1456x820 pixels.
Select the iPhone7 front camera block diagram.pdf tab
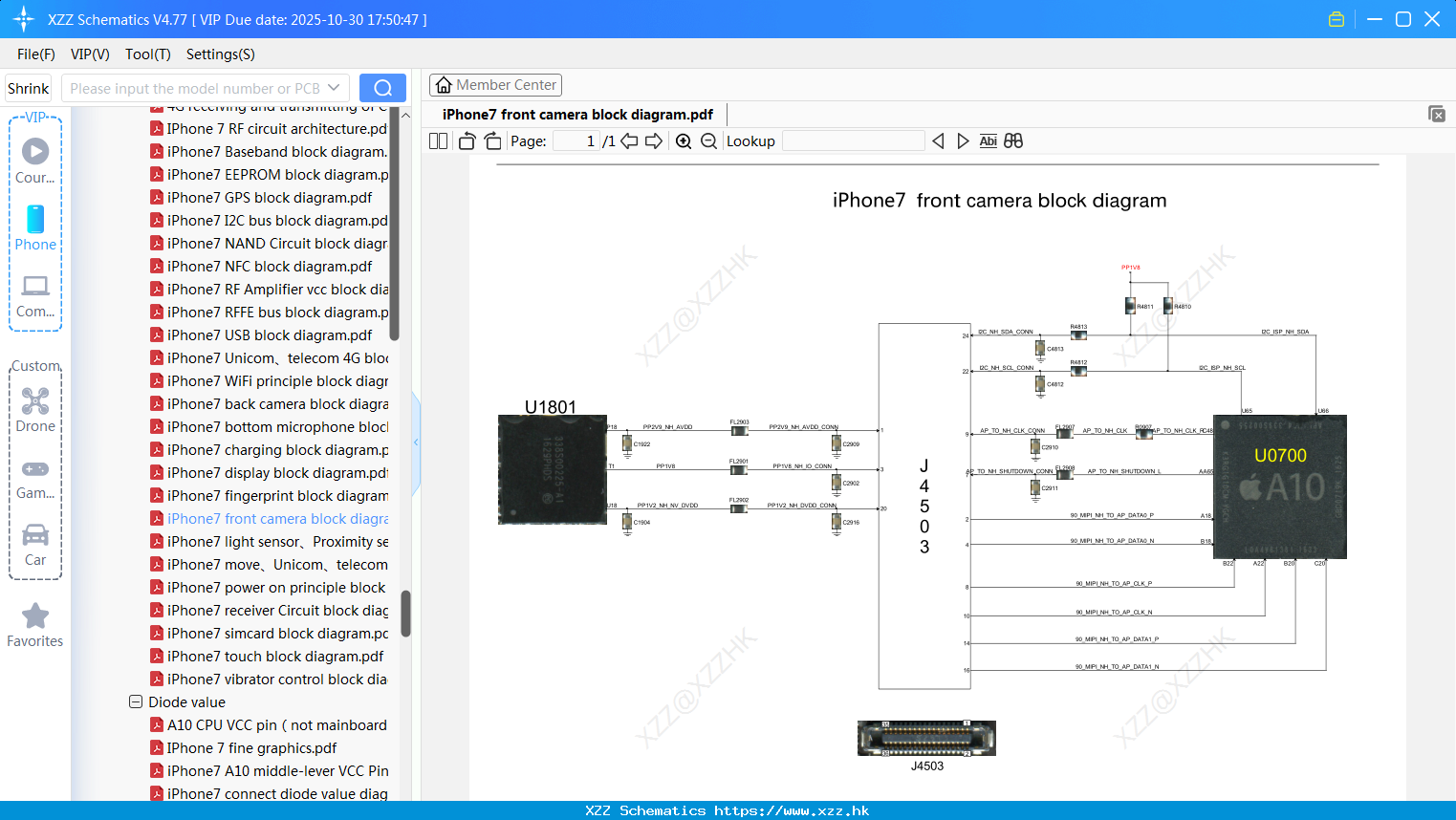click(x=577, y=115)
